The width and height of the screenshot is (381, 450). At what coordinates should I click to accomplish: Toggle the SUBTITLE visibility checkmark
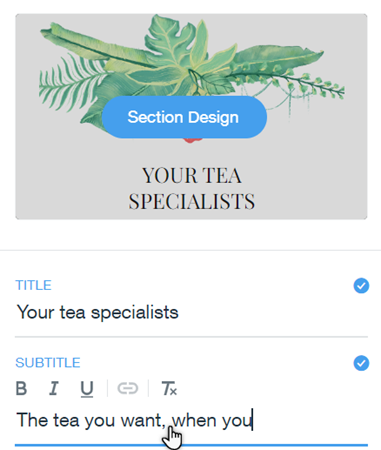coord(361,363)
